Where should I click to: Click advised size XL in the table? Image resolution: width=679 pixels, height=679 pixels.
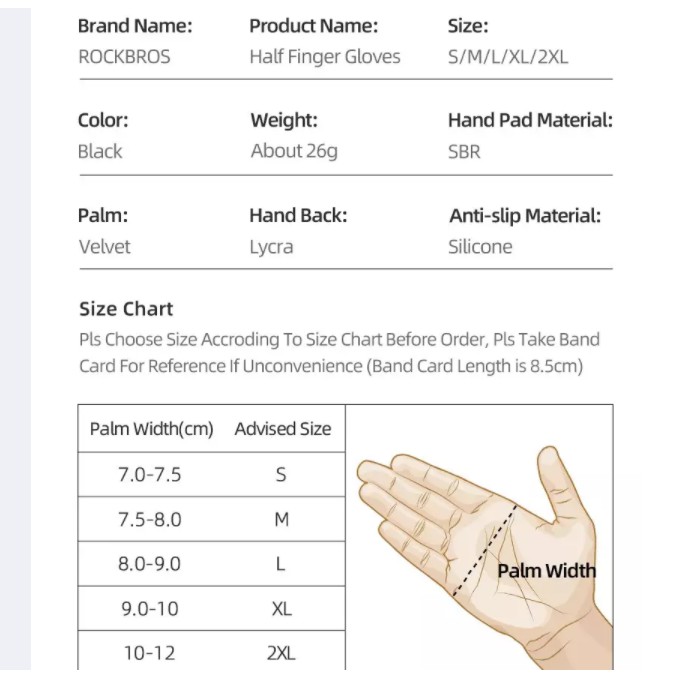coord(281,609)
